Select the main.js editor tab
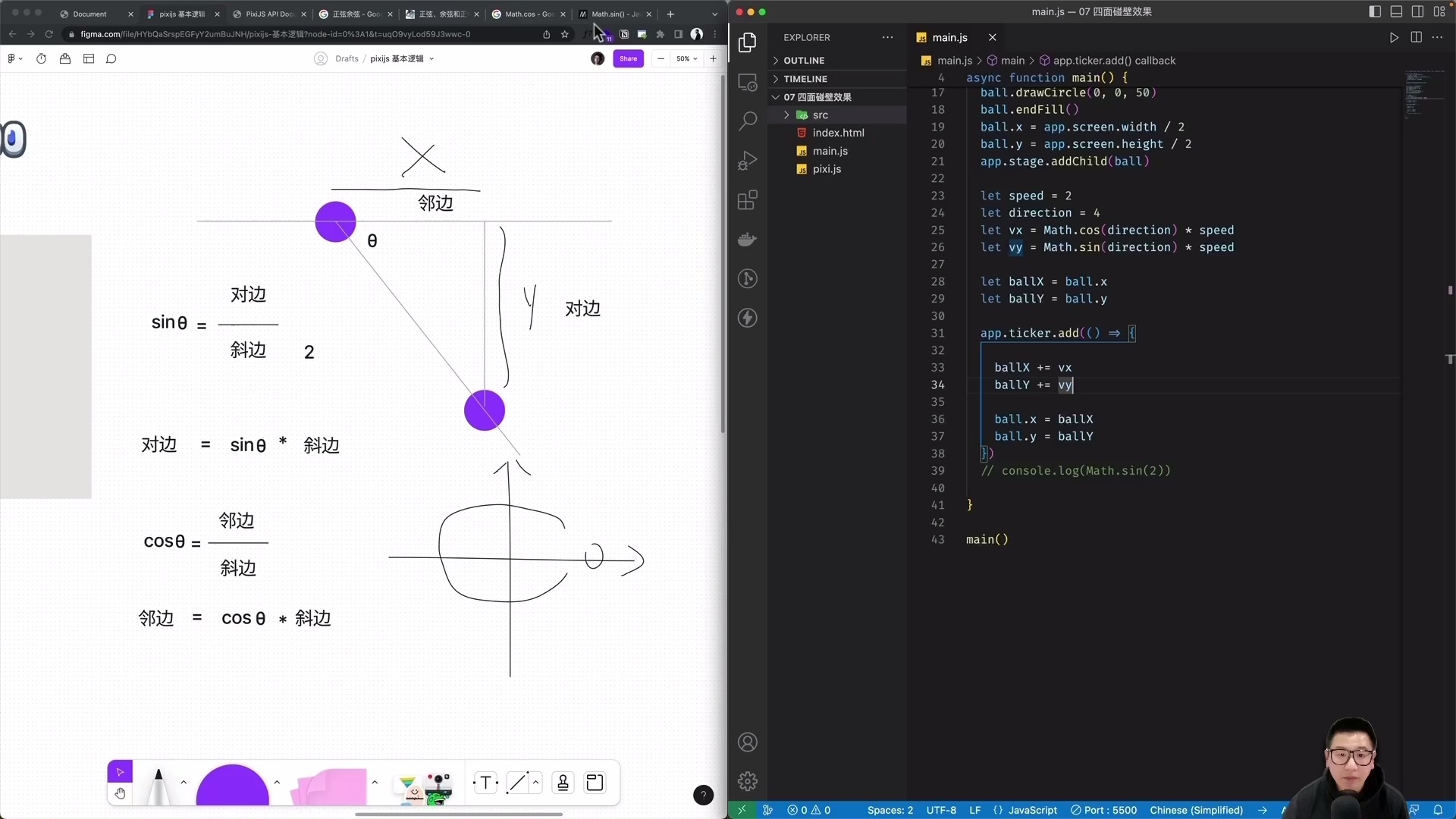Screen dimensions: 1456x819 (x=949, y=37)
